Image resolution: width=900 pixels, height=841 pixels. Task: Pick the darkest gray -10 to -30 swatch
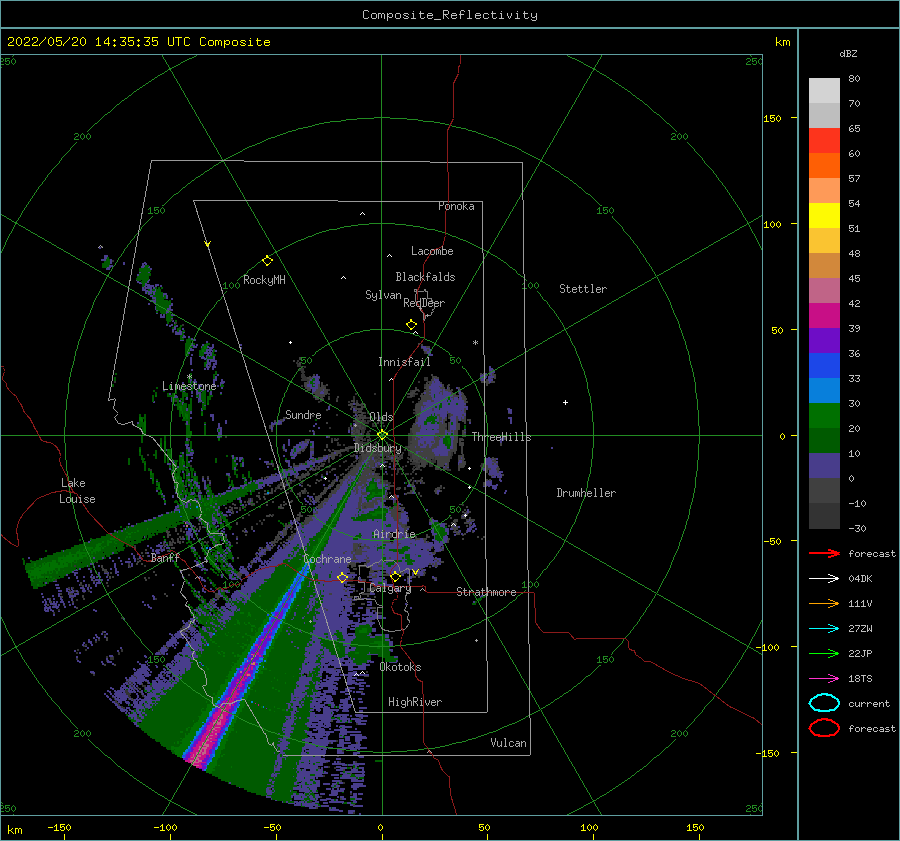(x=824, y=516)
